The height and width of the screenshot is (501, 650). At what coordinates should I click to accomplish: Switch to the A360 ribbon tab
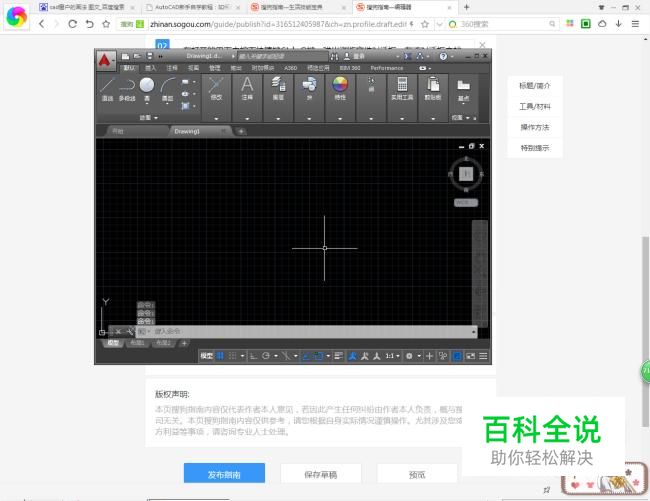(x=291, y=68)
